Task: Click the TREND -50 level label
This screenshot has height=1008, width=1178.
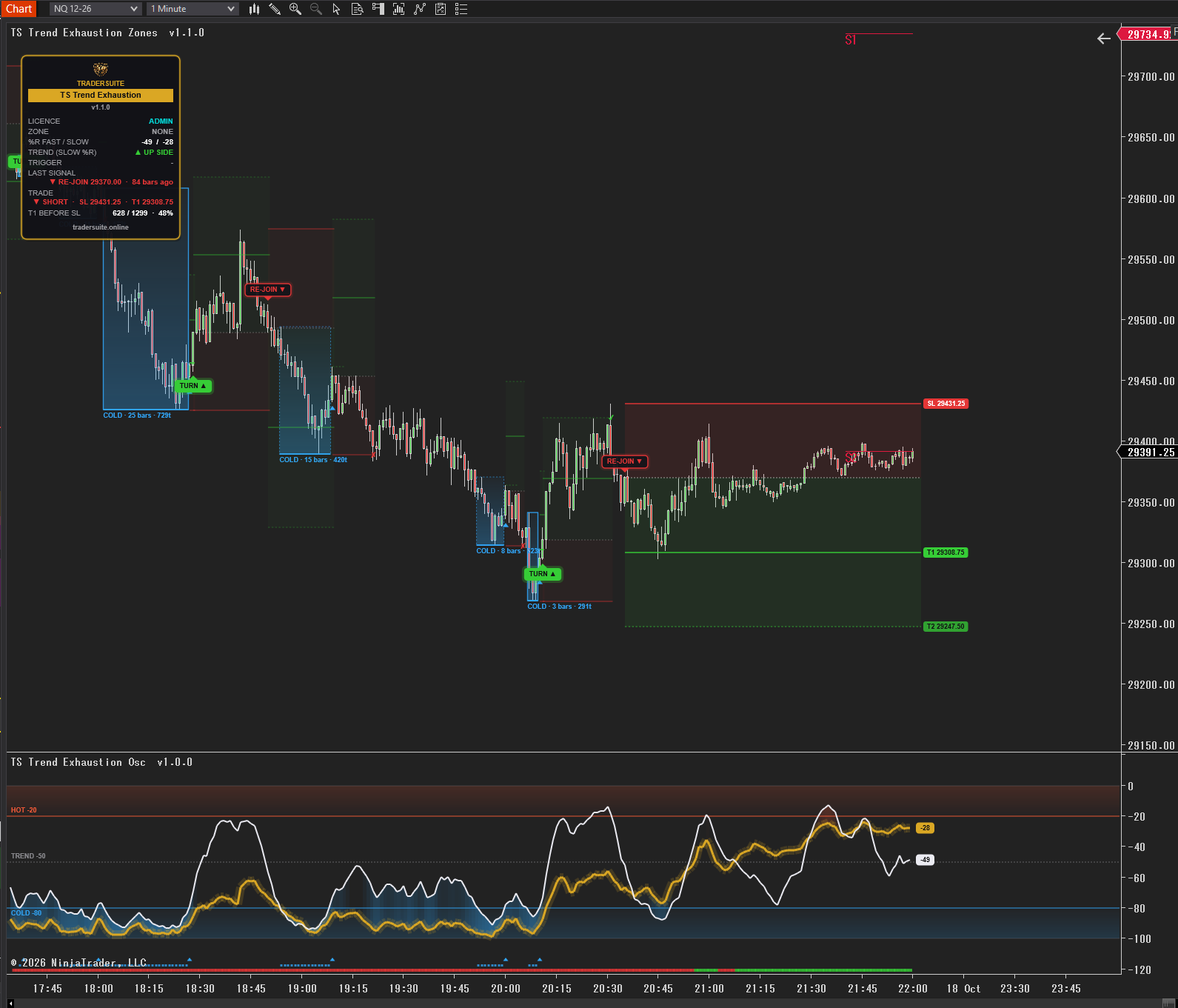Action: [28, 856]
